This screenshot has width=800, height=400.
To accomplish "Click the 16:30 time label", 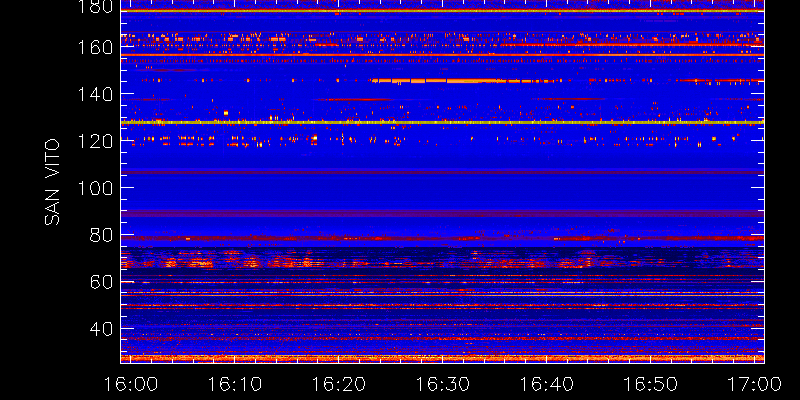I will (443, 384).
